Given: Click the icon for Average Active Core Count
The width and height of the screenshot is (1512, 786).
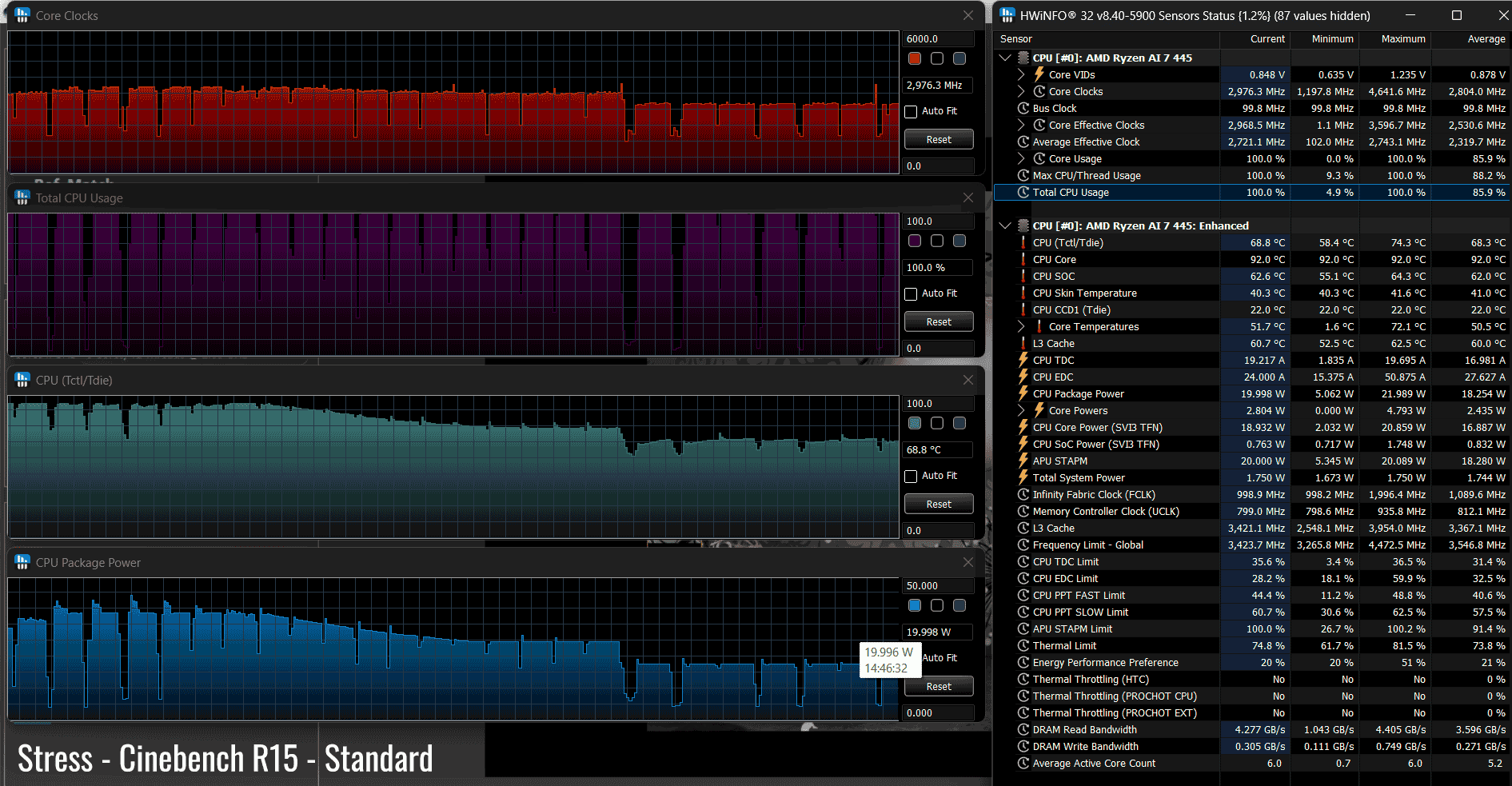Looking at the screenshot, I should click(x=1023, y=763).
